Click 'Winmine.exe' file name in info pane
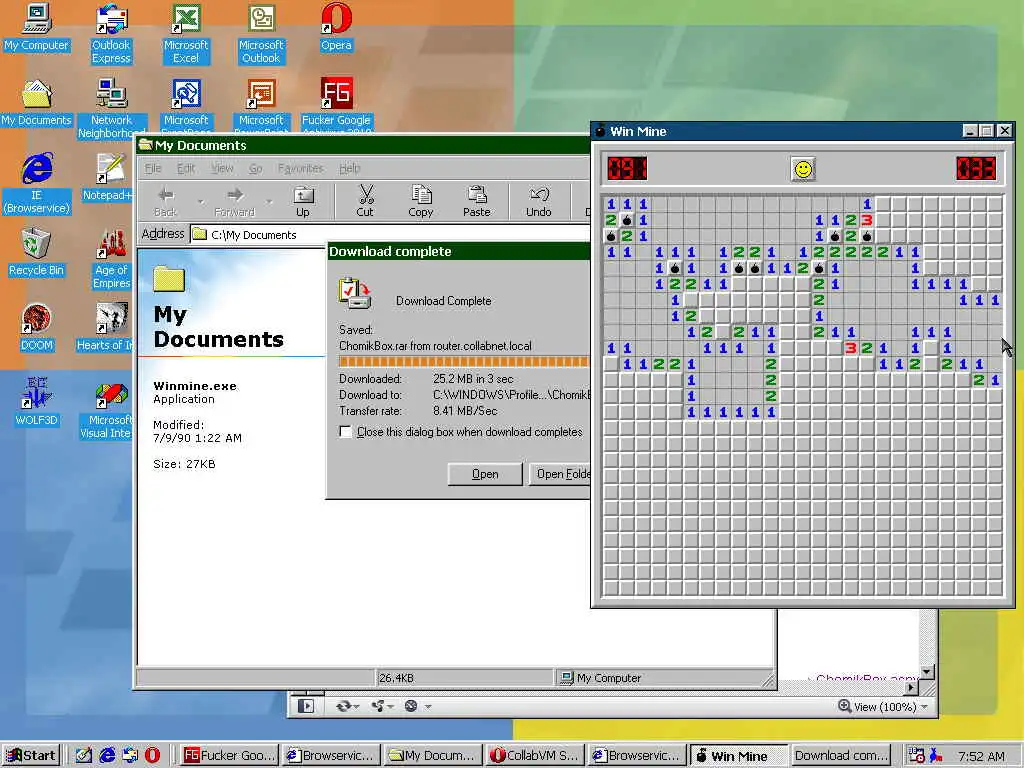The image size is (1024, 768). click(195, 386)
